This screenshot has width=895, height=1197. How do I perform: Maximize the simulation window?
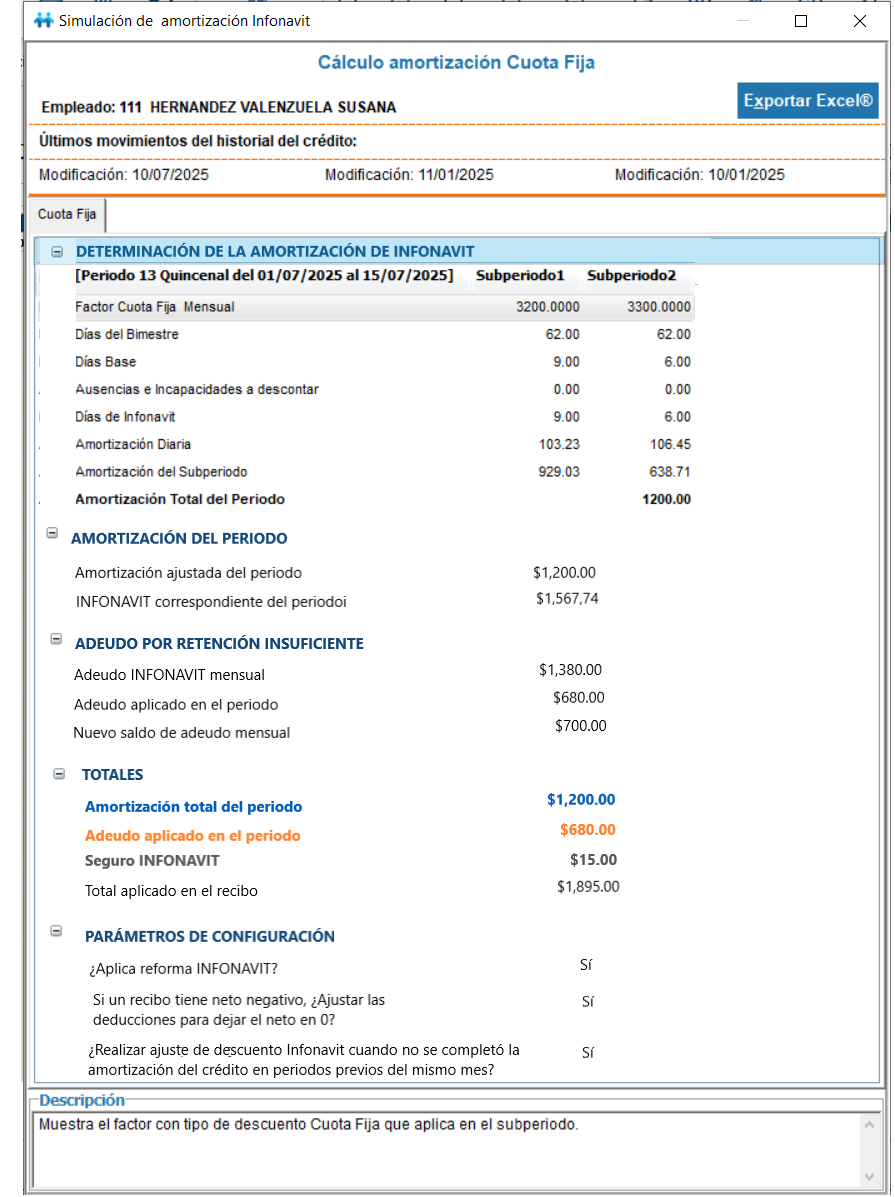point(800,21)
